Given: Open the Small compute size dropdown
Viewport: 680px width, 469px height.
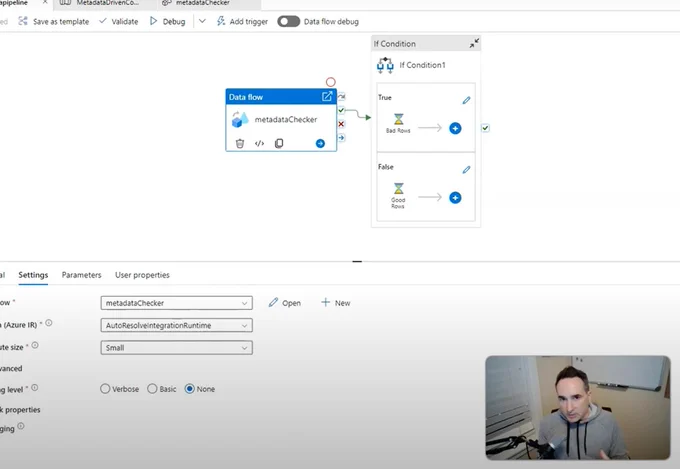Looking at the screenshot, I should 177,348.
